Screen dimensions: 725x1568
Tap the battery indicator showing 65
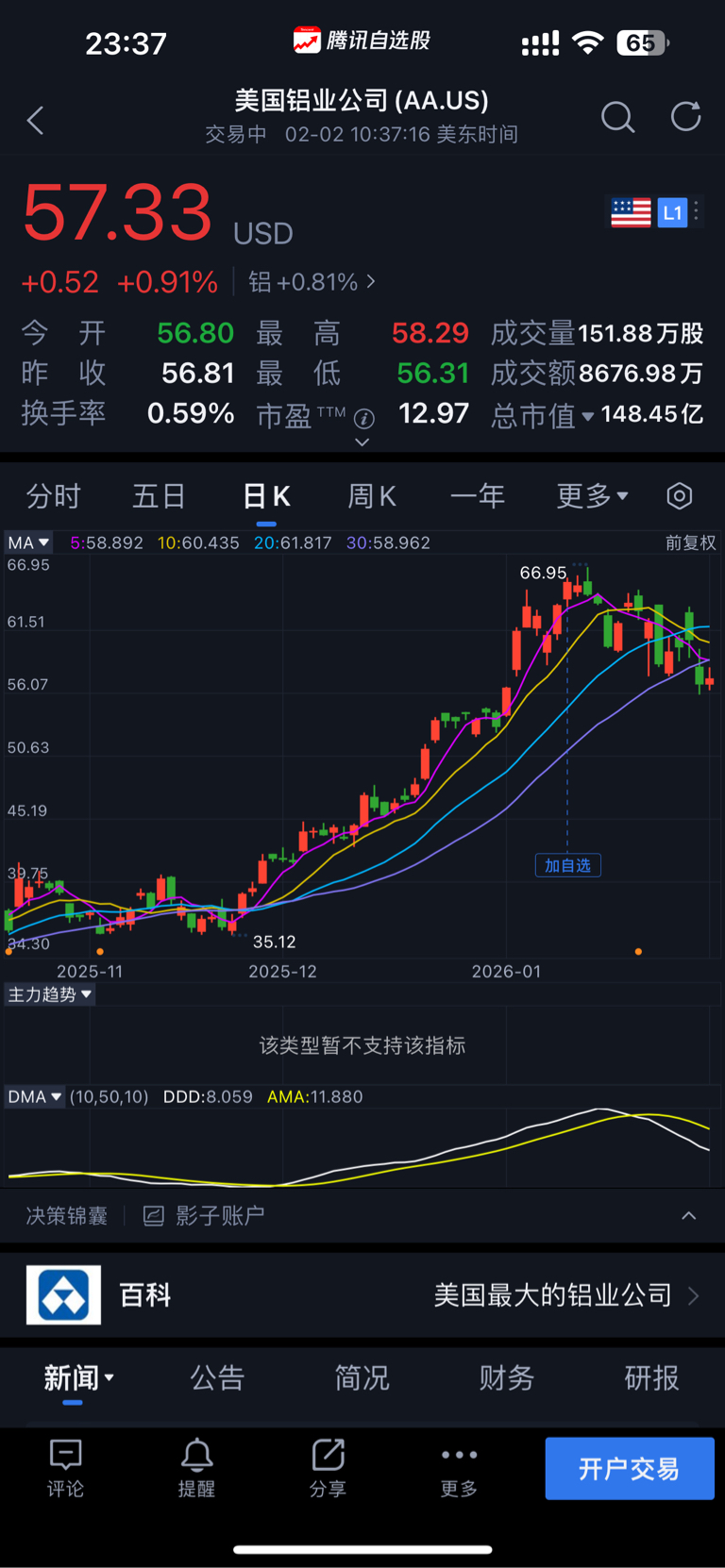pos(643,42)
